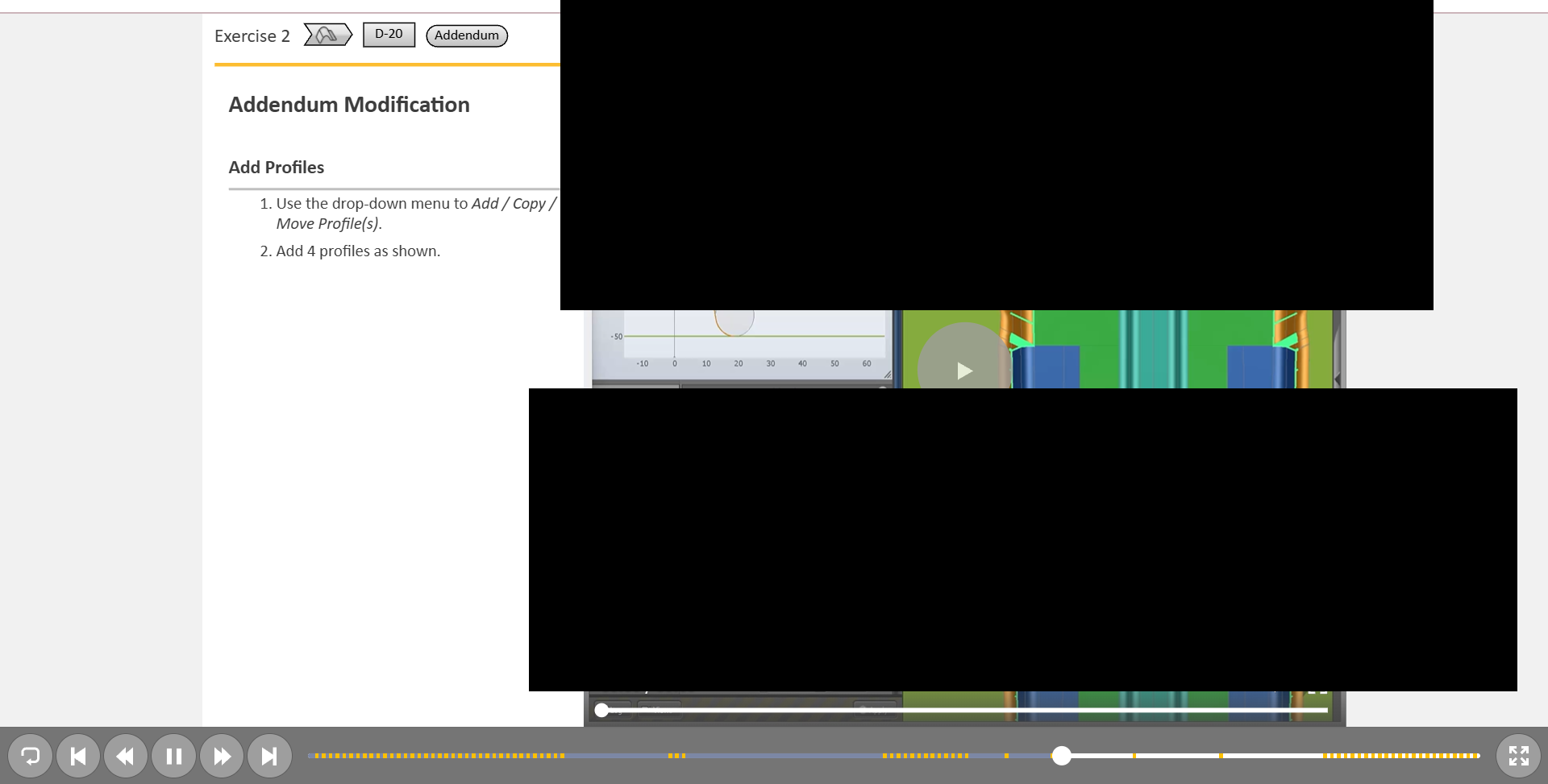The height and width of the screenshot is (784, 1548).
Task: Play the embedded tutorial video
Action: [x=964, y=370]
